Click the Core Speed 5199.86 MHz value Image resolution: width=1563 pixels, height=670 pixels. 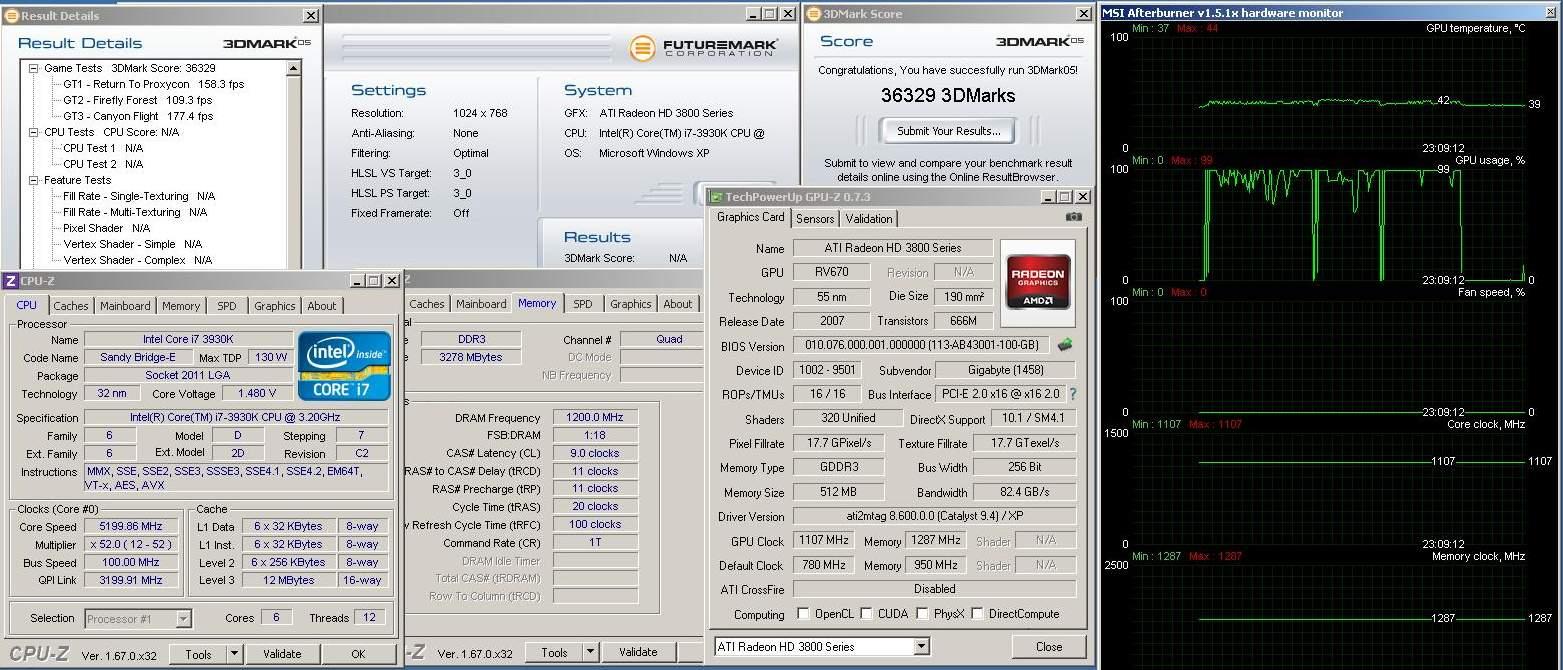(132, 527)
